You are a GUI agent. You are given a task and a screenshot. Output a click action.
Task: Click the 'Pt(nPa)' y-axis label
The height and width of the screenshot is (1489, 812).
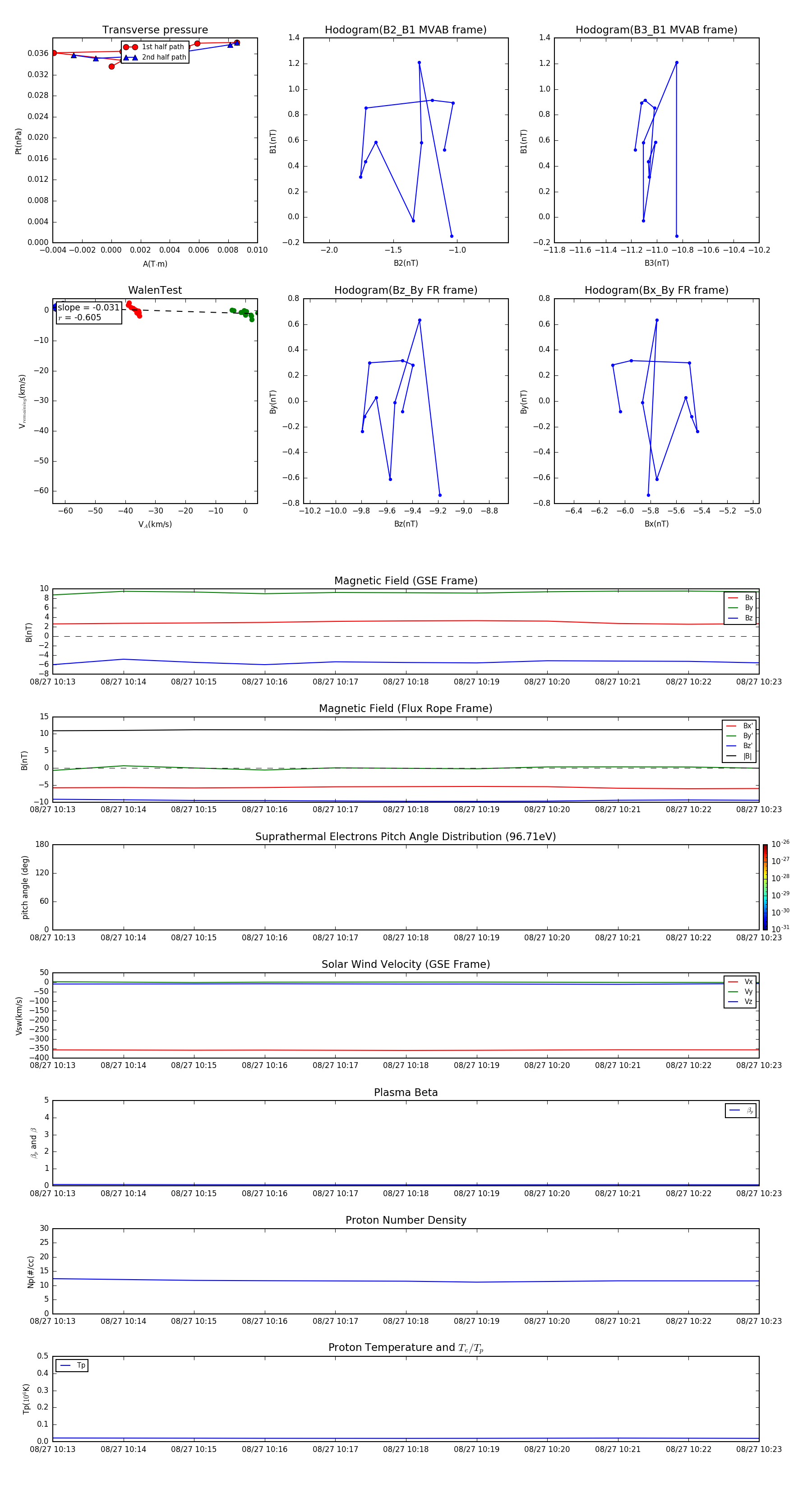pyautogui.click(x=18, y=141)
